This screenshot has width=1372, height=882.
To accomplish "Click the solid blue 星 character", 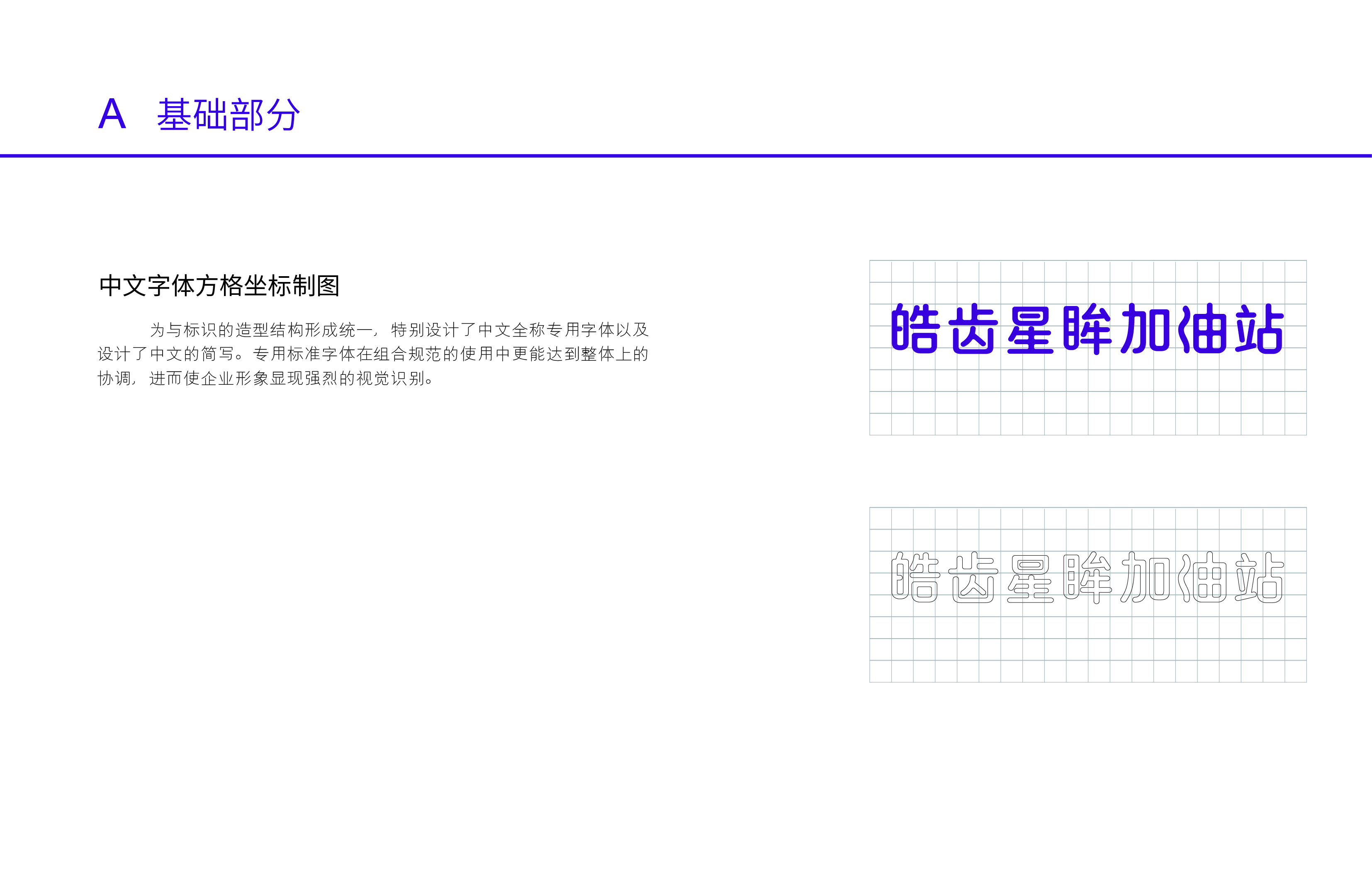I will [x=1030, y=330].
